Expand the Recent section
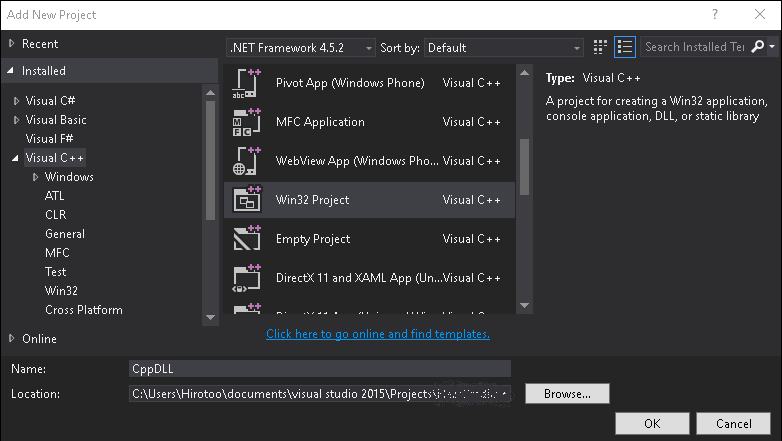The height and width of the screenshot is (441, 782). pos(11,43)
